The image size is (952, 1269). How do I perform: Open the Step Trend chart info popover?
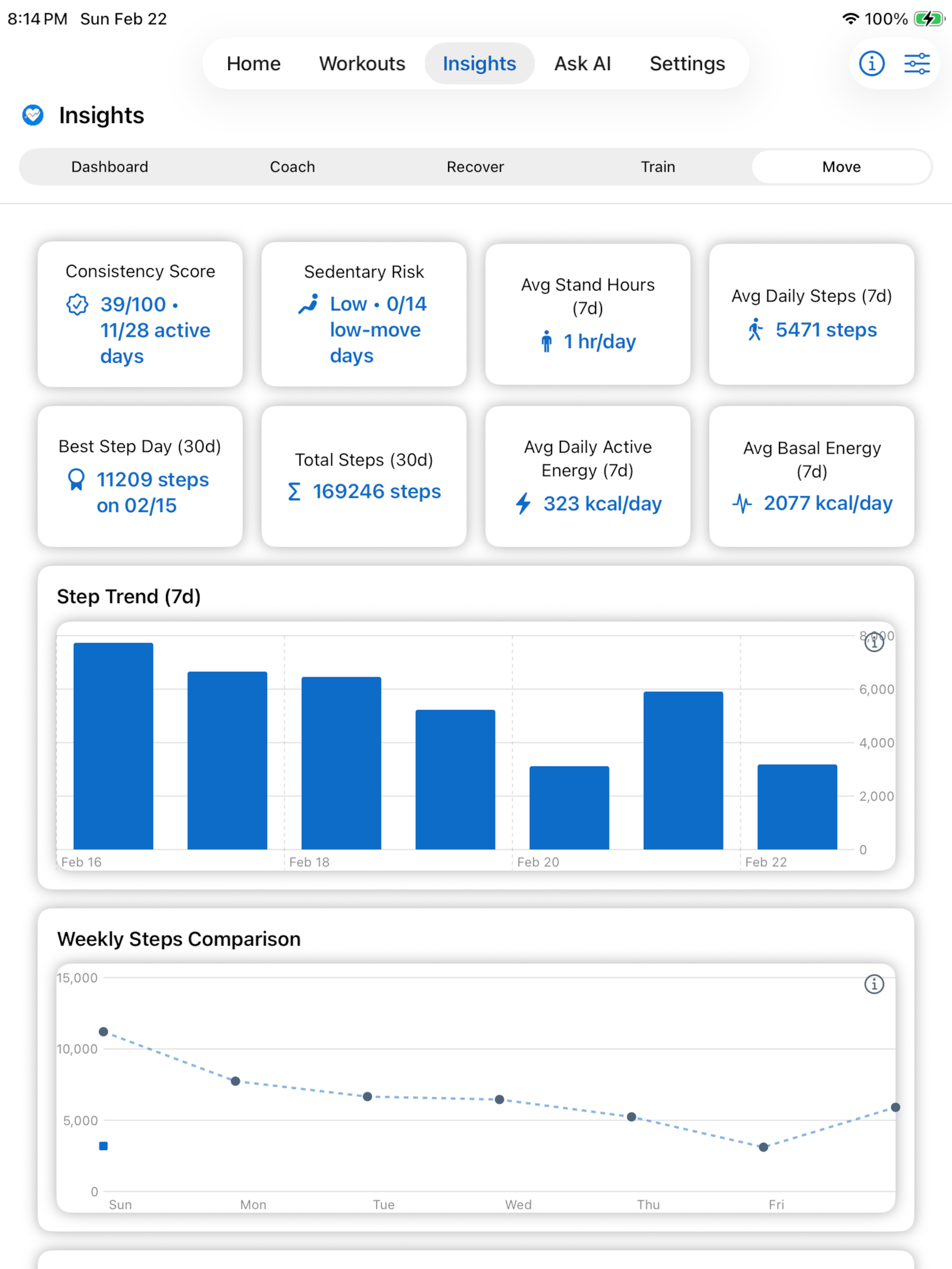[x=873, y=643]
